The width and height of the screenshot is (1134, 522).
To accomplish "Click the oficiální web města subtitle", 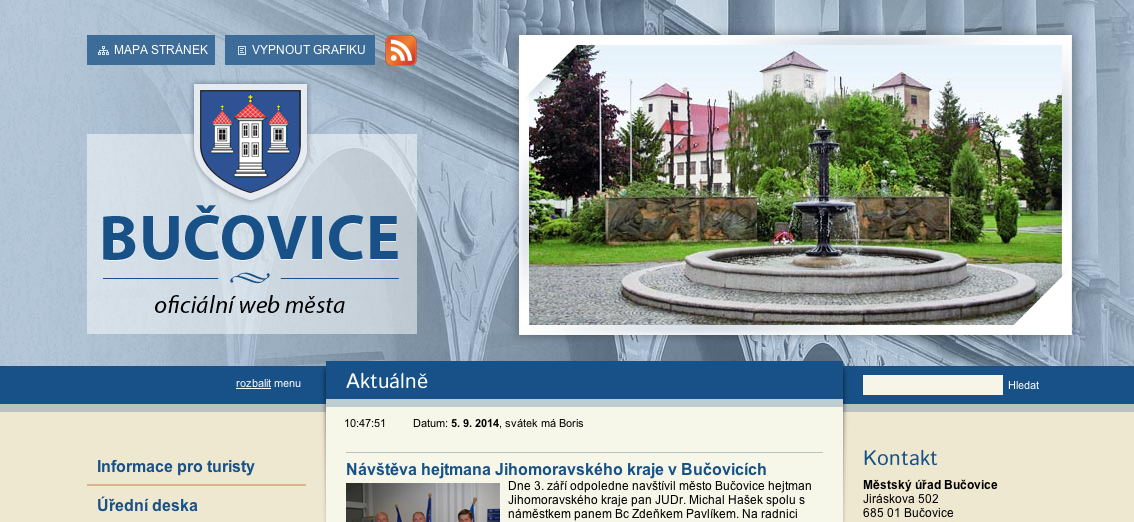I will 250,305.
